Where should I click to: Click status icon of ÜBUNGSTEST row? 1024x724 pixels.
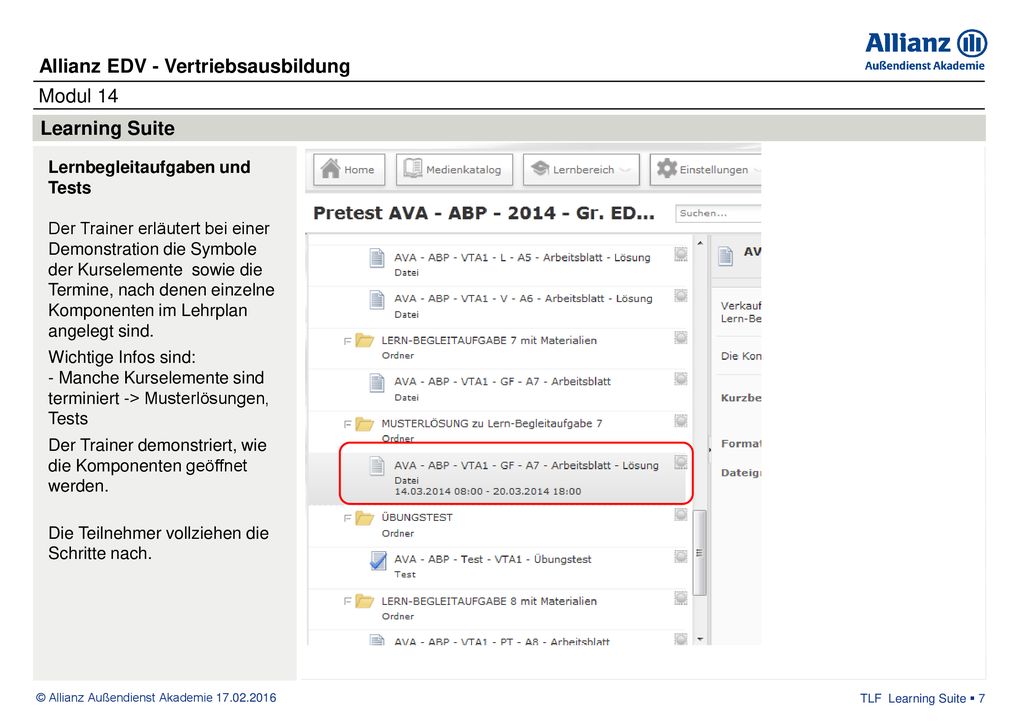pyautogui.click(x=680, y=514)
